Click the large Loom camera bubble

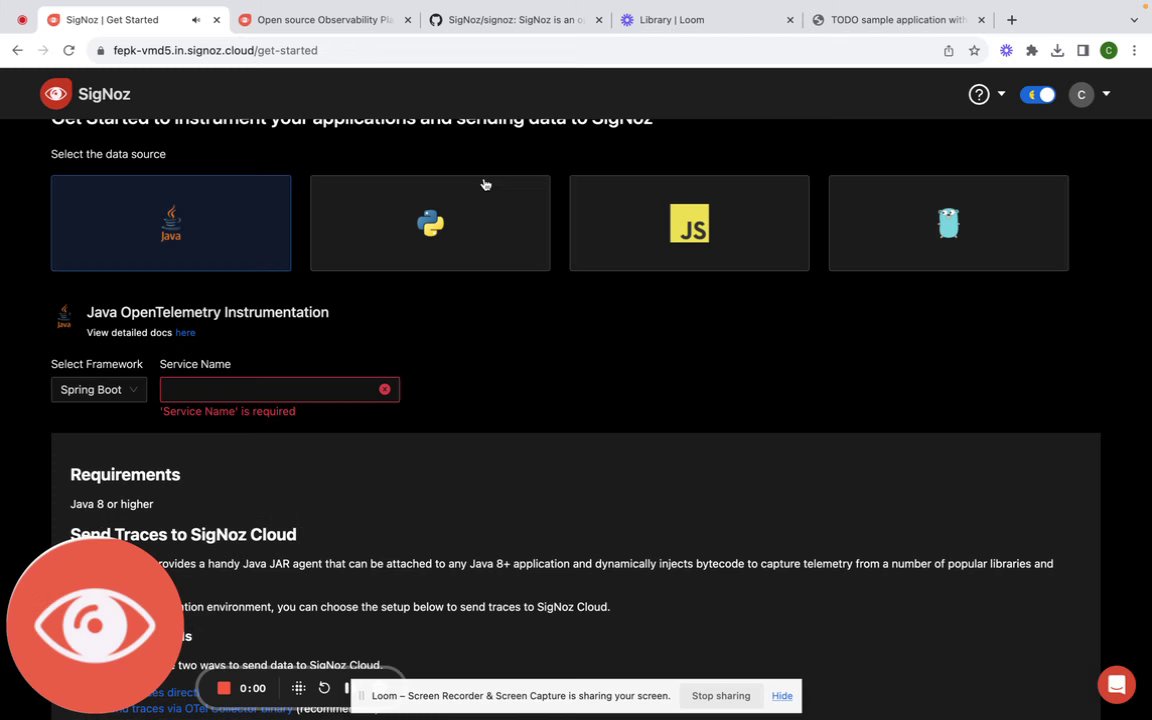[x=94, y=626]
